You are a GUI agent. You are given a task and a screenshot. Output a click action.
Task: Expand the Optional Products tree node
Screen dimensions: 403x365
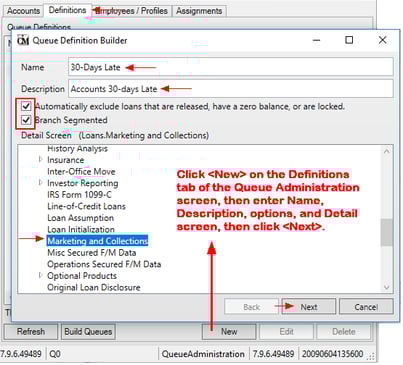click(41, 275)
